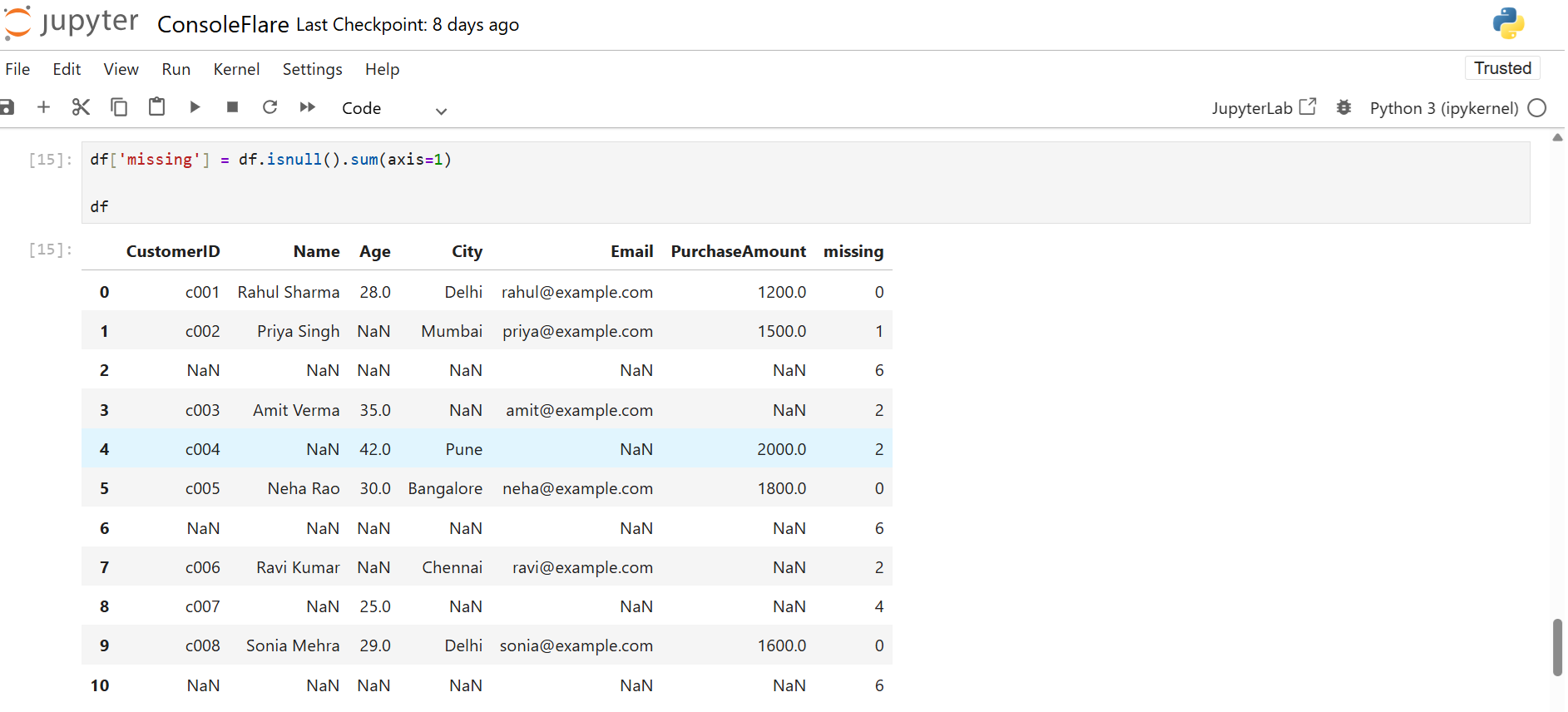
Task: Click the Trusted button
Action: click(1502, 68)
